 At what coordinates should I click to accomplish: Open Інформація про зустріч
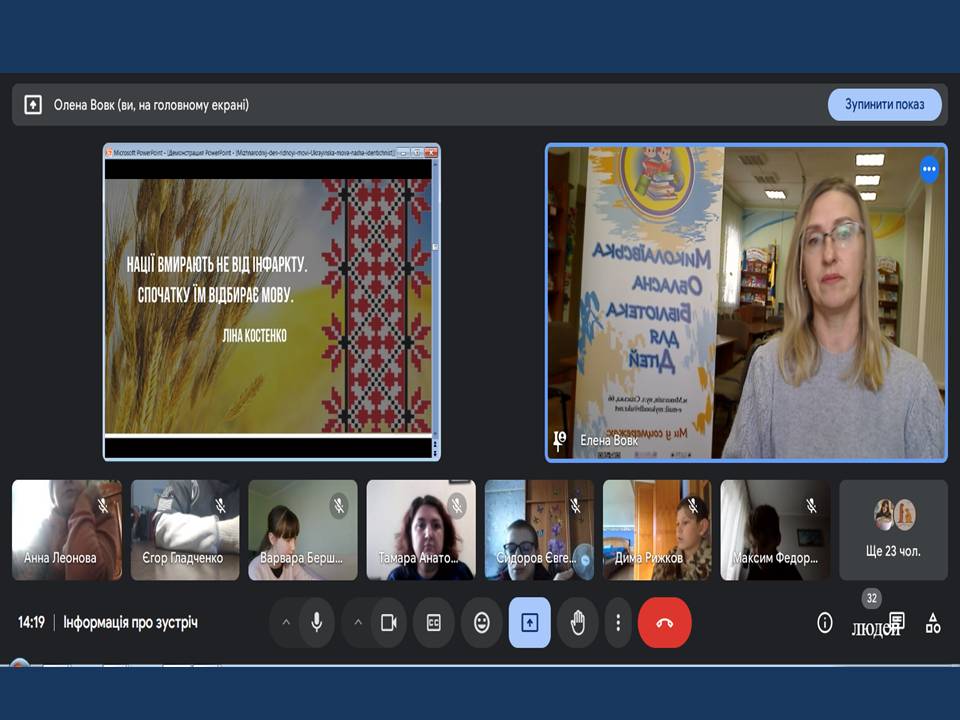(130, 622)
